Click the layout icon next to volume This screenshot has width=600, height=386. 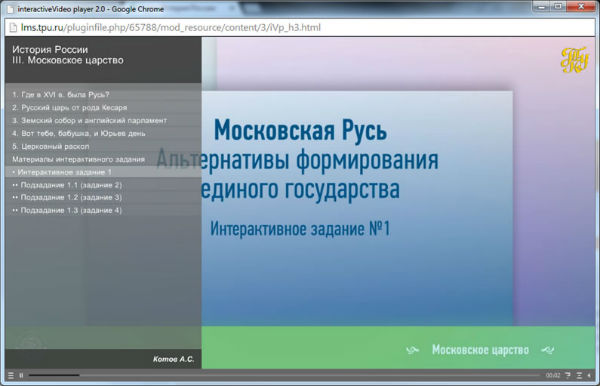click(579, 376)
